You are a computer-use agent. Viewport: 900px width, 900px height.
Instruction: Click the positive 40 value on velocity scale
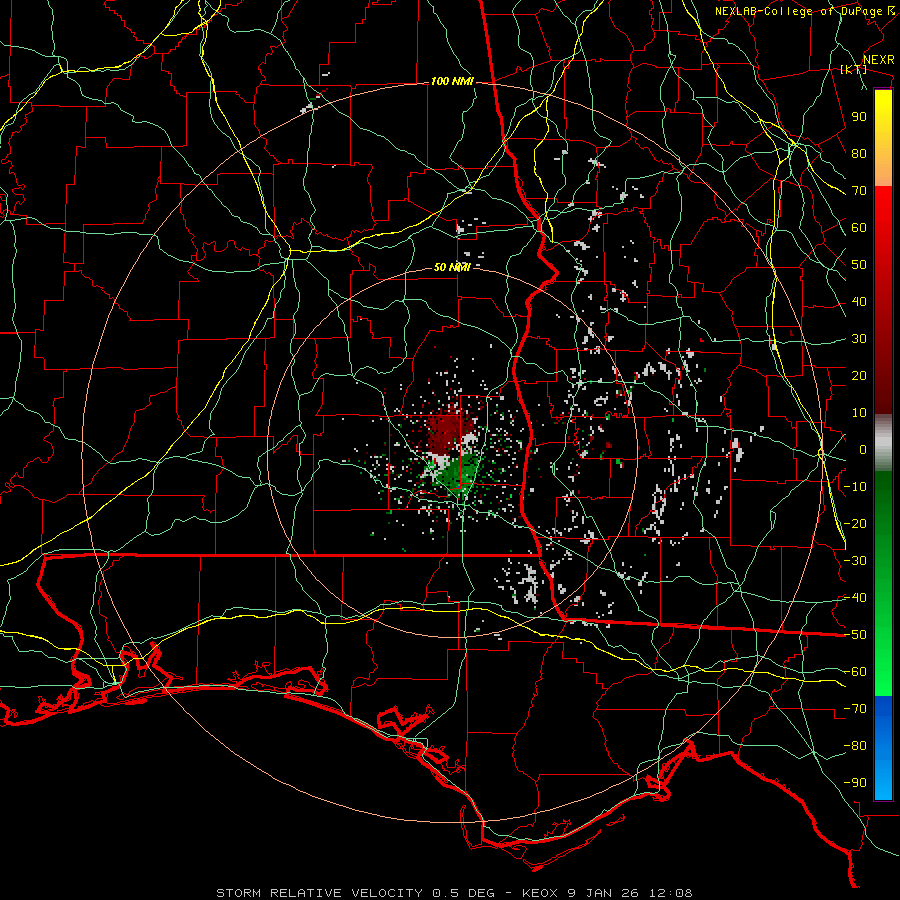coord(859,302)
